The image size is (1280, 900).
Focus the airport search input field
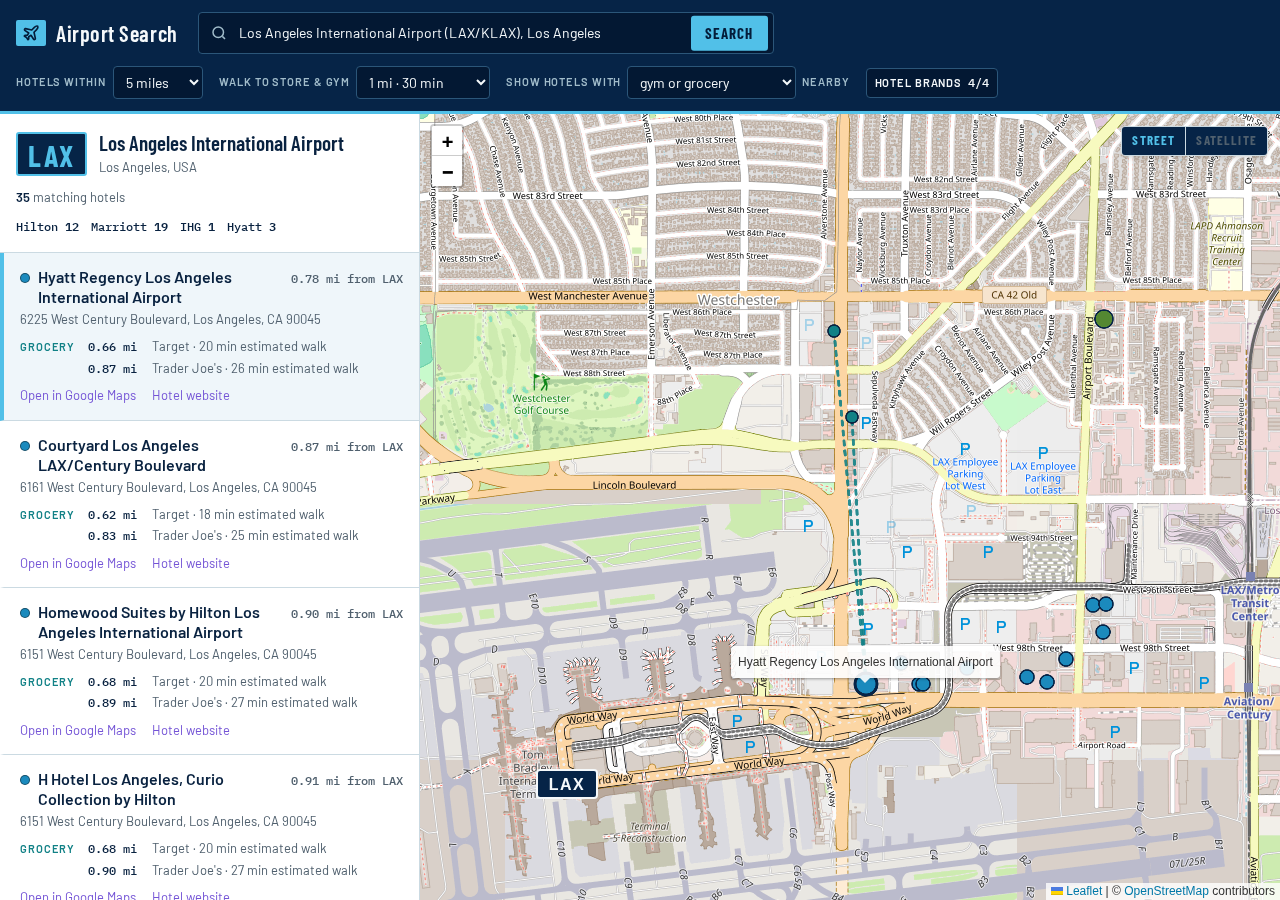click(x=460, y=33)
